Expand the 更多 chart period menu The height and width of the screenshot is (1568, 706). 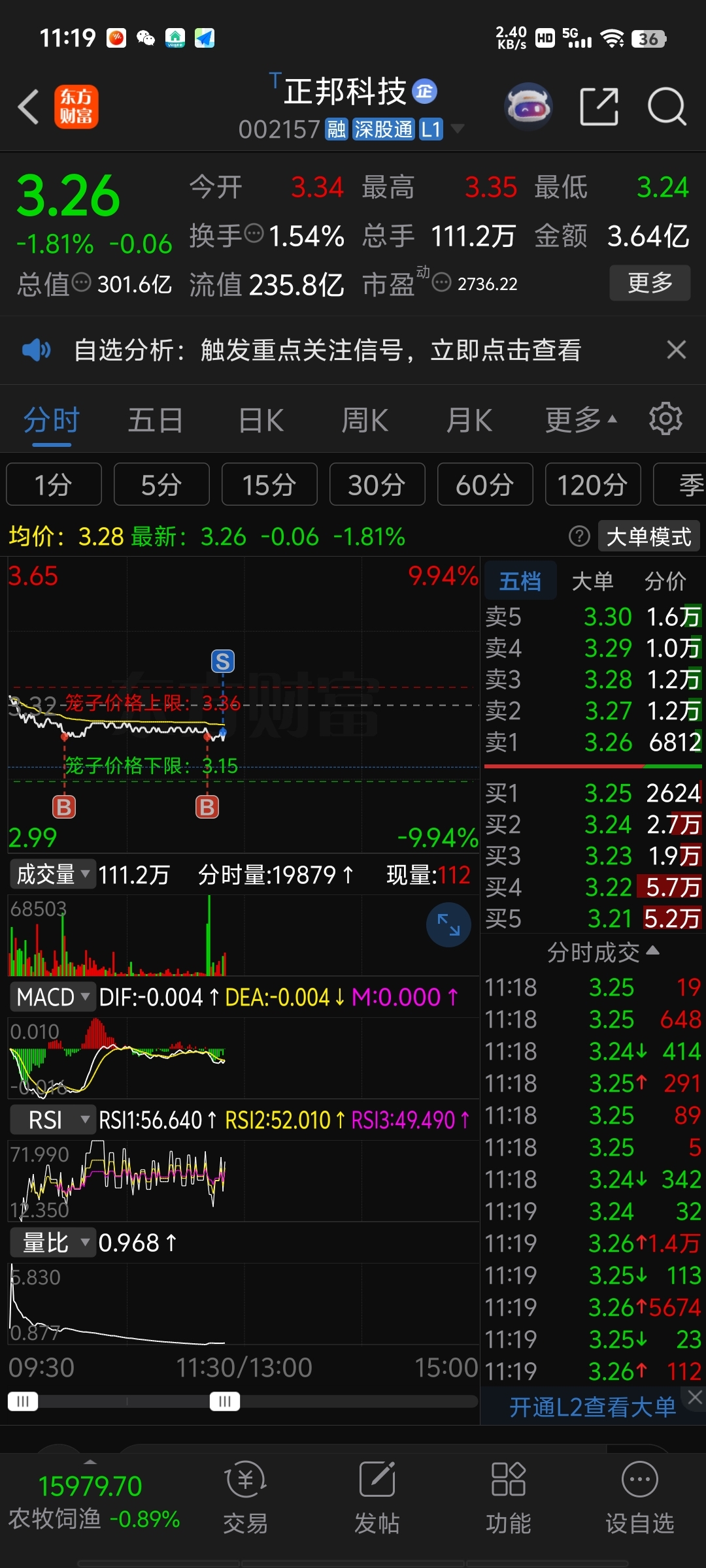(x=581, y=420)
